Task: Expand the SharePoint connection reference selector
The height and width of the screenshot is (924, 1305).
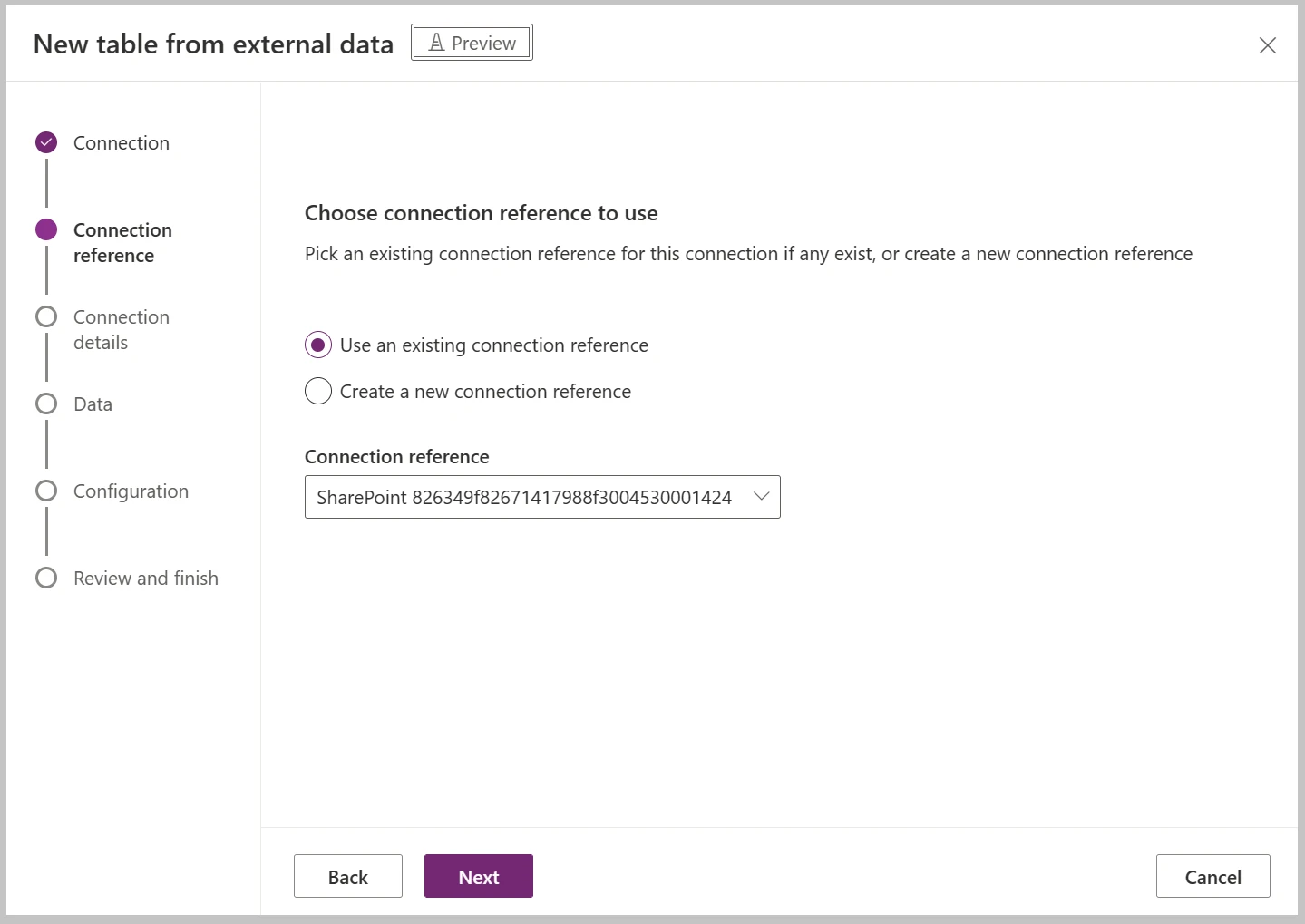Action: [x=542, y=497]
